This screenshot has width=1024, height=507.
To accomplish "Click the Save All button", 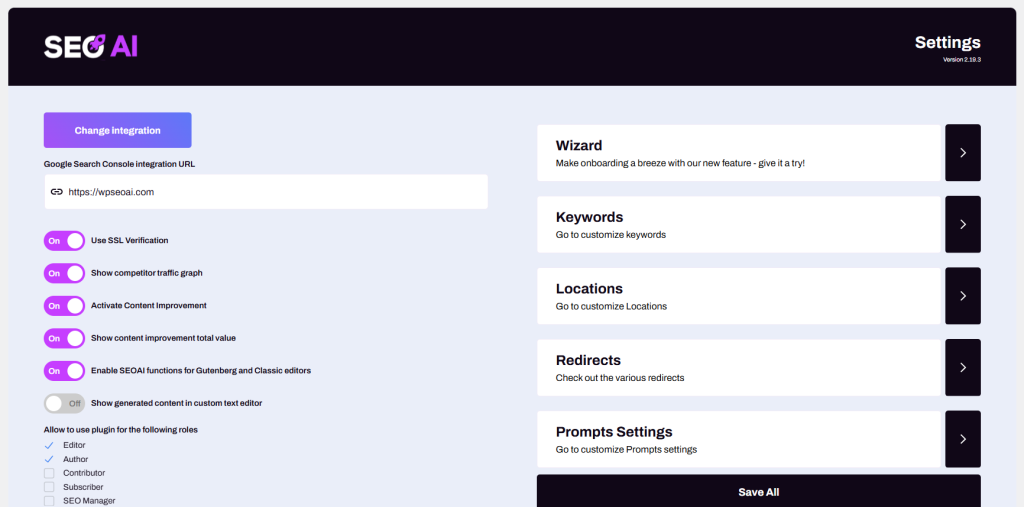I will (x=759, y=491).
